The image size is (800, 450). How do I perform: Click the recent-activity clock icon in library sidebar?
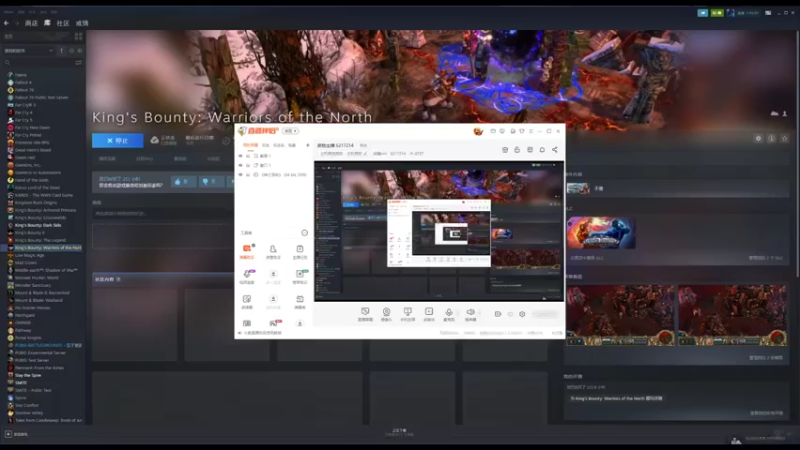tap(71, 51)
